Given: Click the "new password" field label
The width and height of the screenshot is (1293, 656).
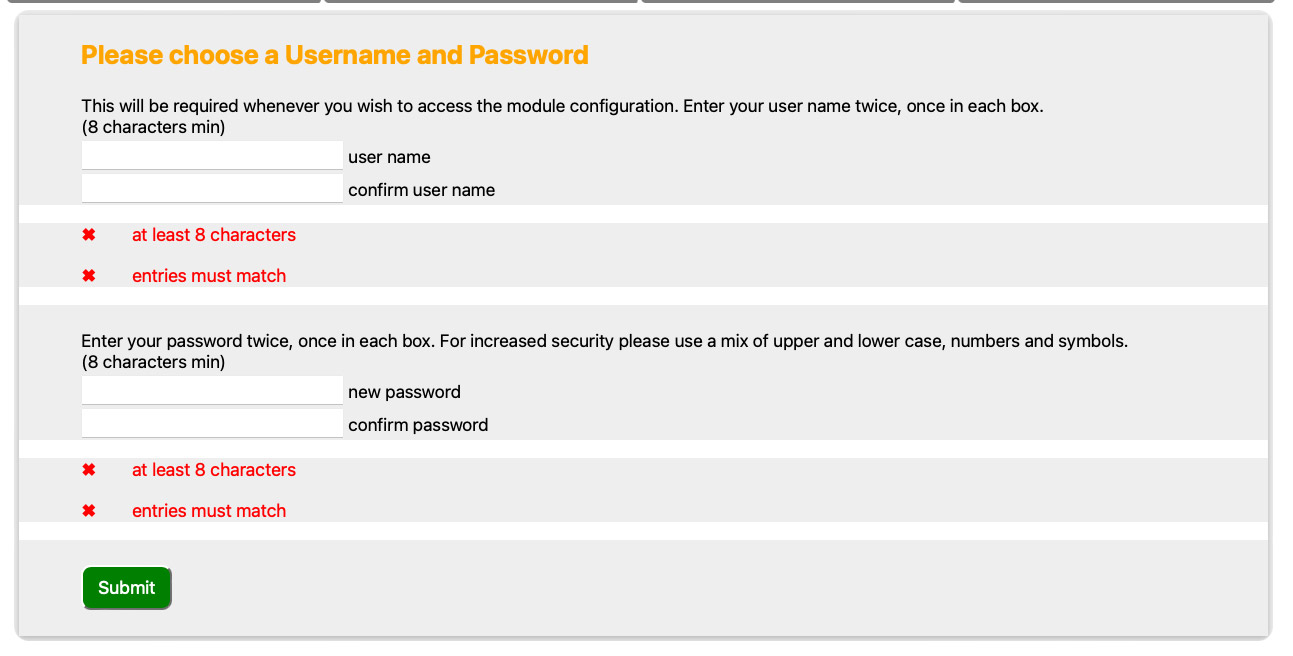Looking at the screenshot, I should pyautogui.click(x=404, y=392).
